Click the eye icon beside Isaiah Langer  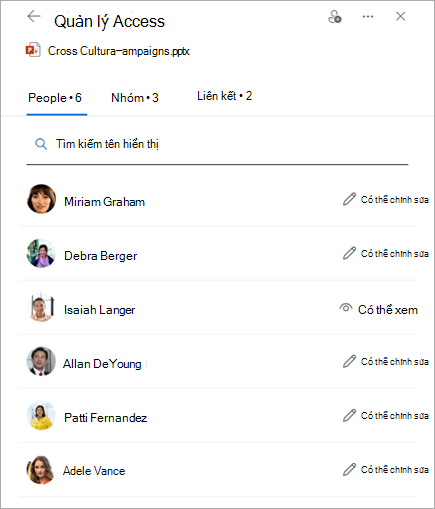[346, 308]
